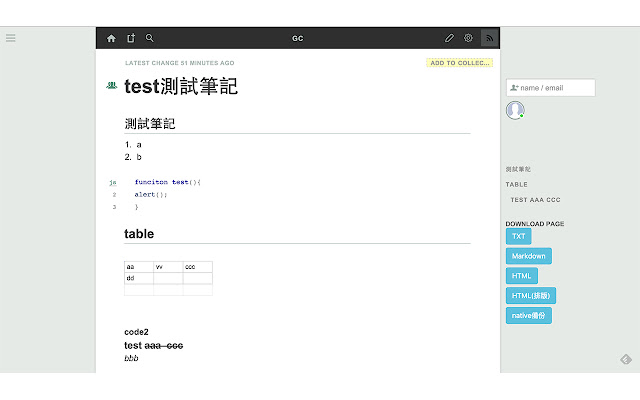Open page settings with the gear icon
Image resolution: width=640 pixels, height=400 pixels.
pos(468,38)
